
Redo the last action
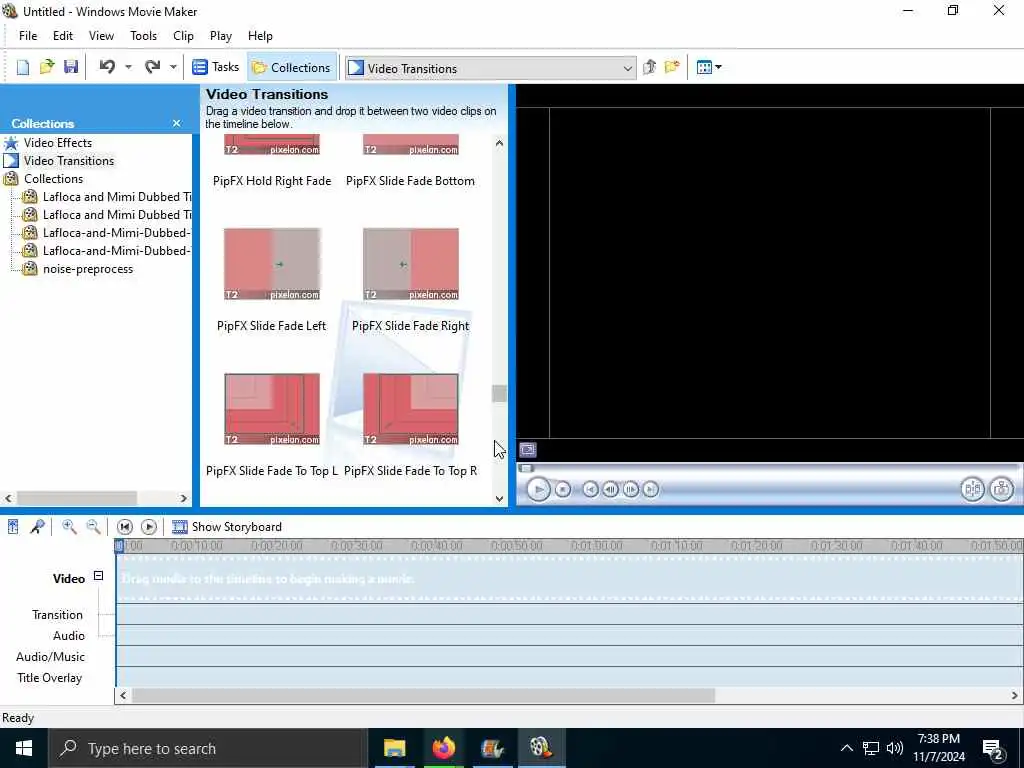153,67
